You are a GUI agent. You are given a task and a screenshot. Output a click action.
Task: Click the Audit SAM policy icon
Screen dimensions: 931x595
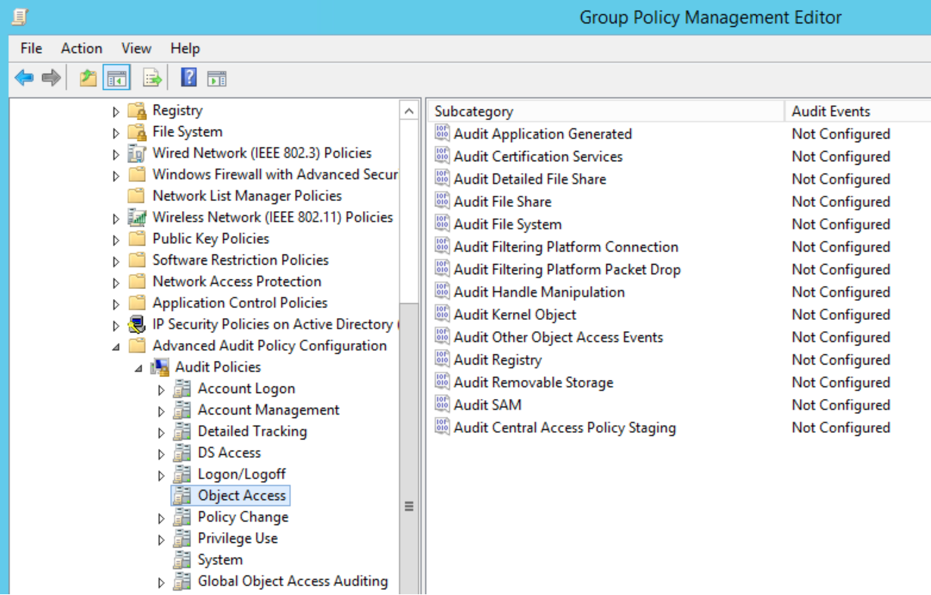[442, 404]
